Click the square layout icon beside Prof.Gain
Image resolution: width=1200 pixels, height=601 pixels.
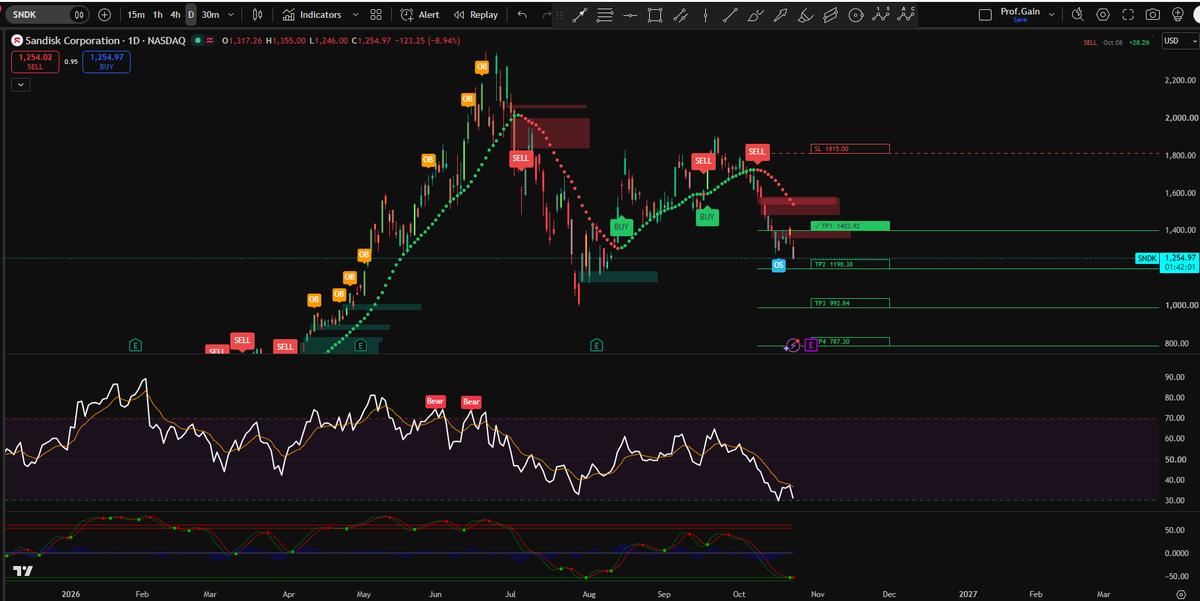(985, 15)
